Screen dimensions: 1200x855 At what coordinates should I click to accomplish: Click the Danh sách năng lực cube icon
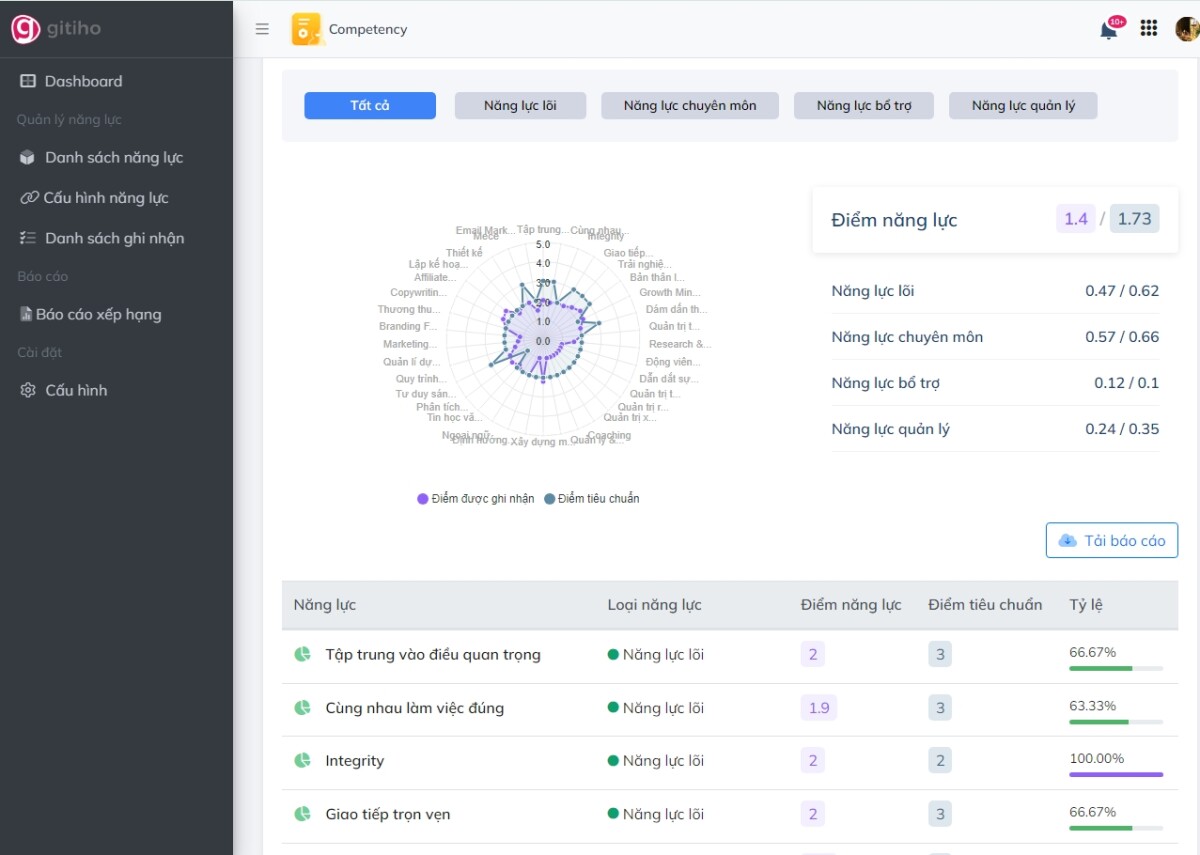coord(28,158)
